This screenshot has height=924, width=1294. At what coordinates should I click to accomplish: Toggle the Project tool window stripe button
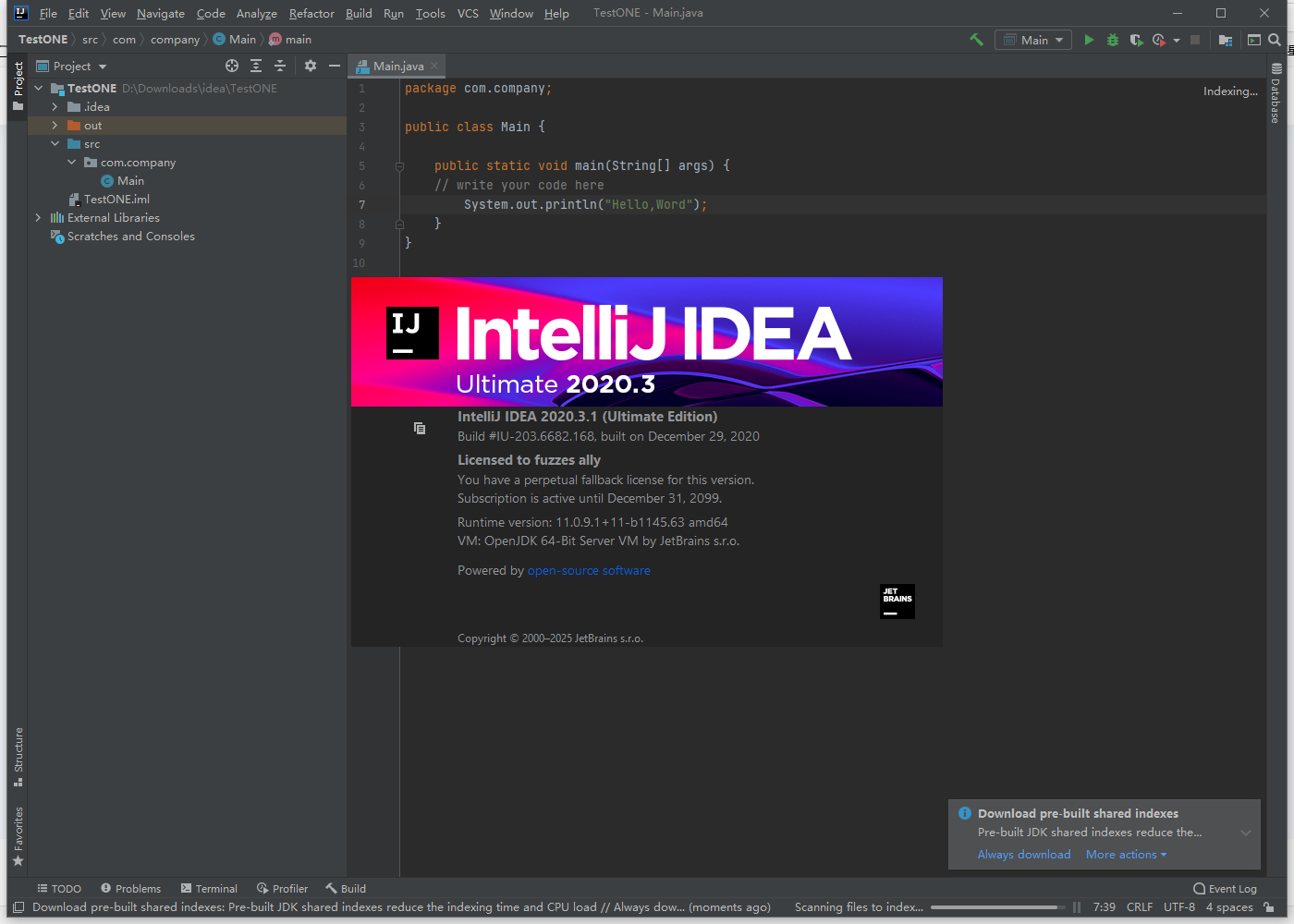coord(18,86)
